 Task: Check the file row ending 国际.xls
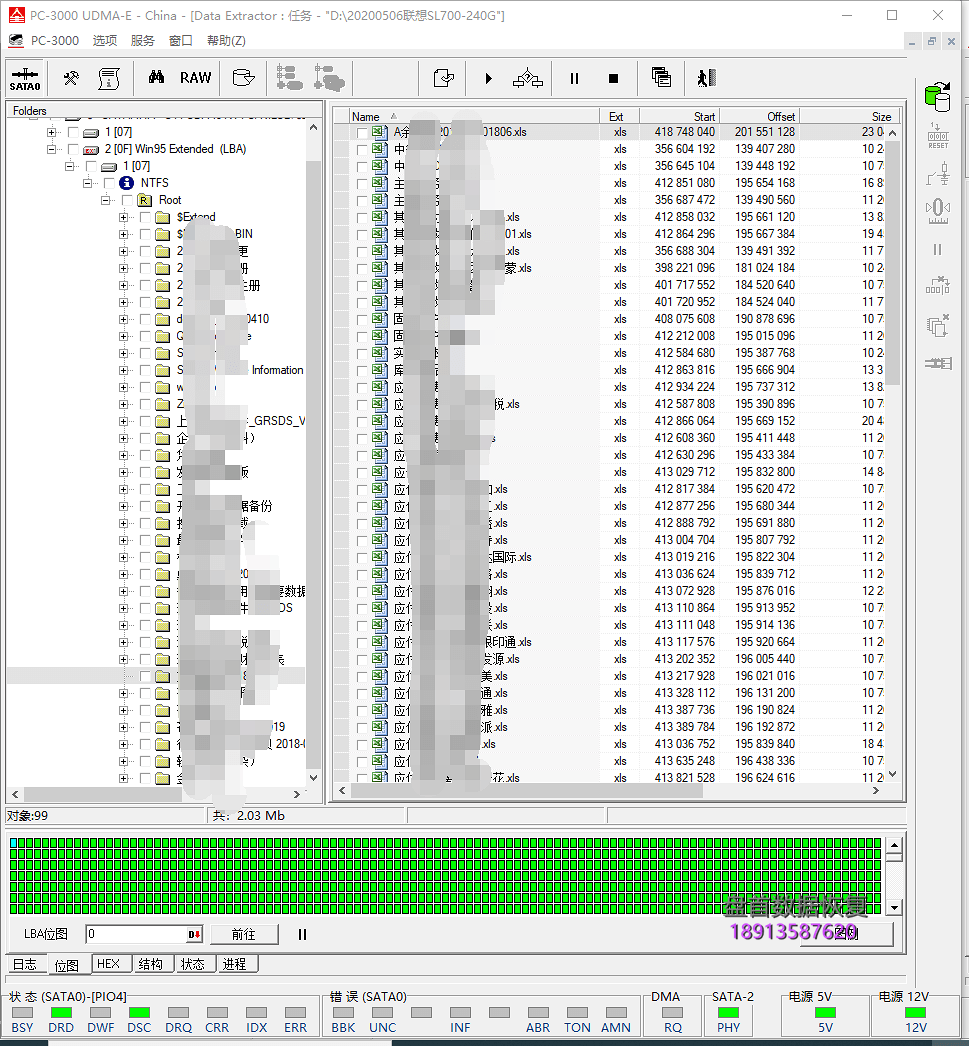pyautogui.click(x=361, y=558)
